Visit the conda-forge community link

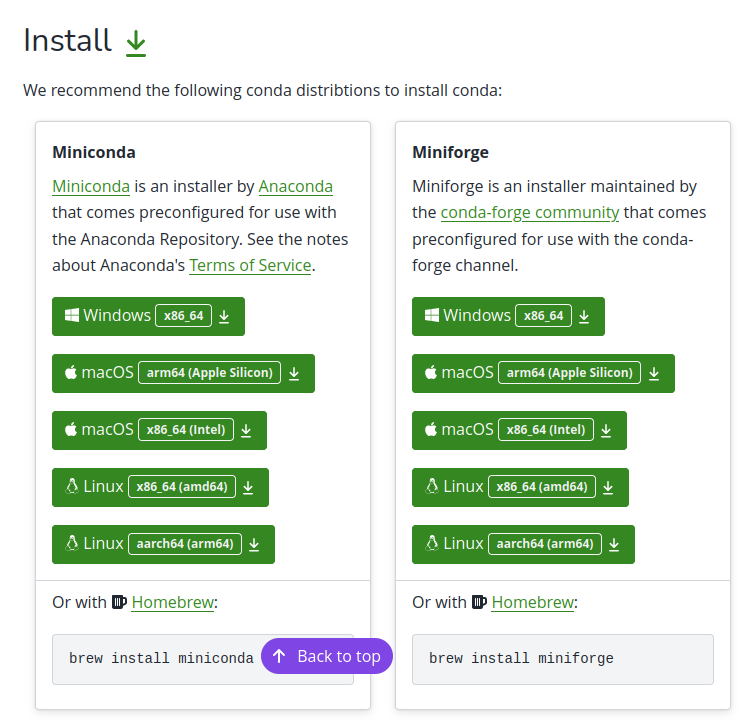[529, 212]
